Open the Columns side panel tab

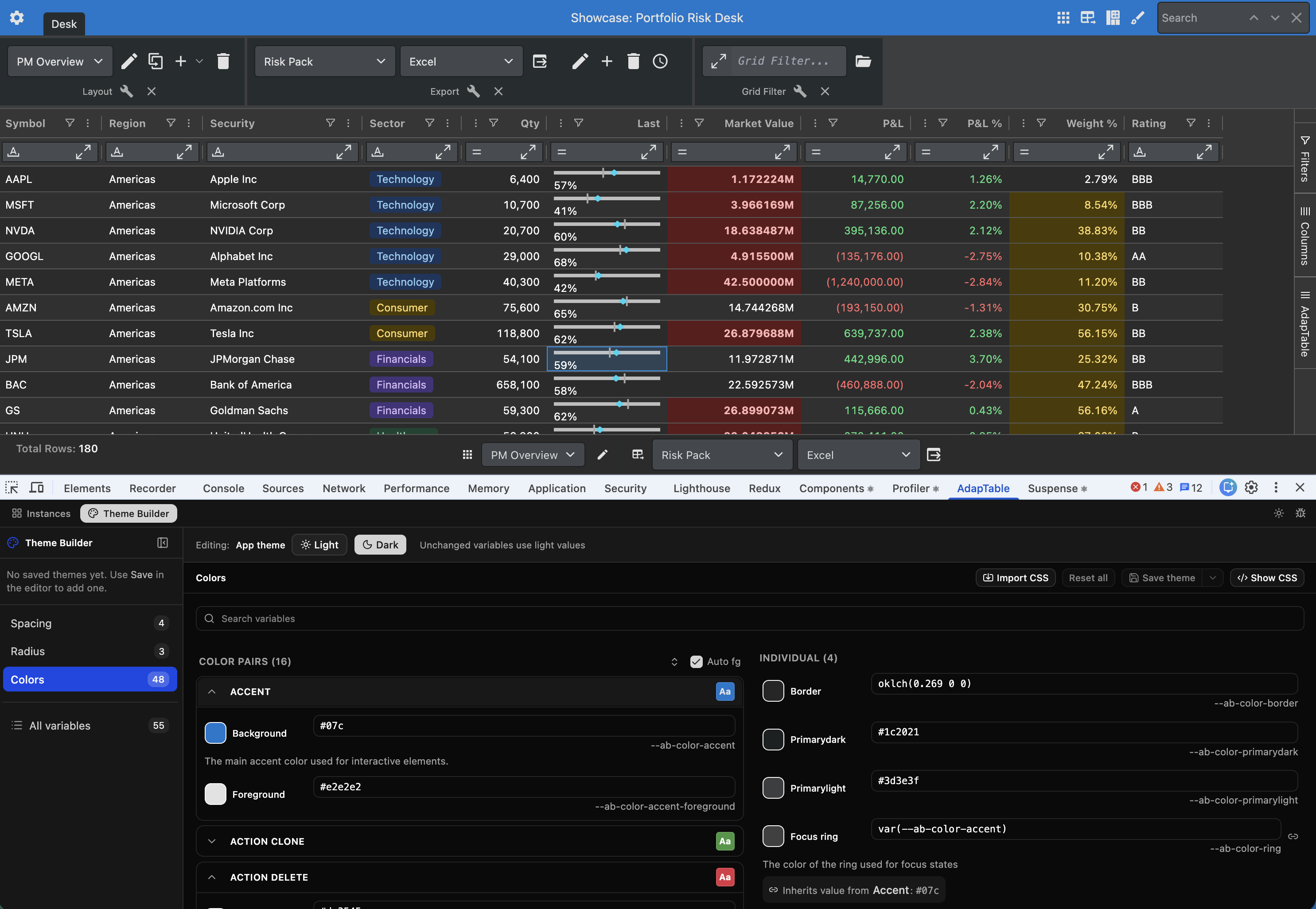[1304, 236]
